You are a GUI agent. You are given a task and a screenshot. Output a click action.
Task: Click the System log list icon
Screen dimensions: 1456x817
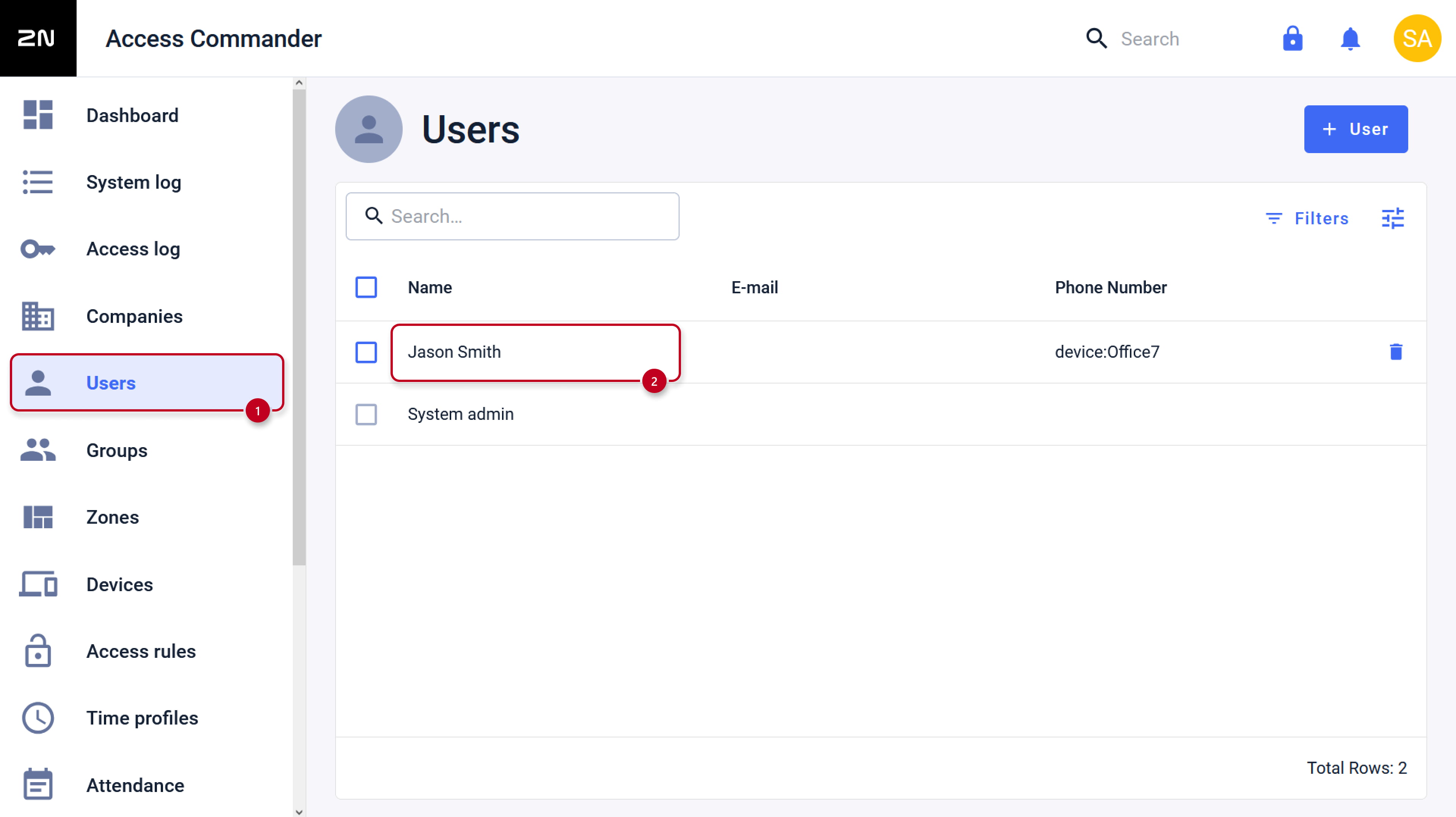pos(38,182)
